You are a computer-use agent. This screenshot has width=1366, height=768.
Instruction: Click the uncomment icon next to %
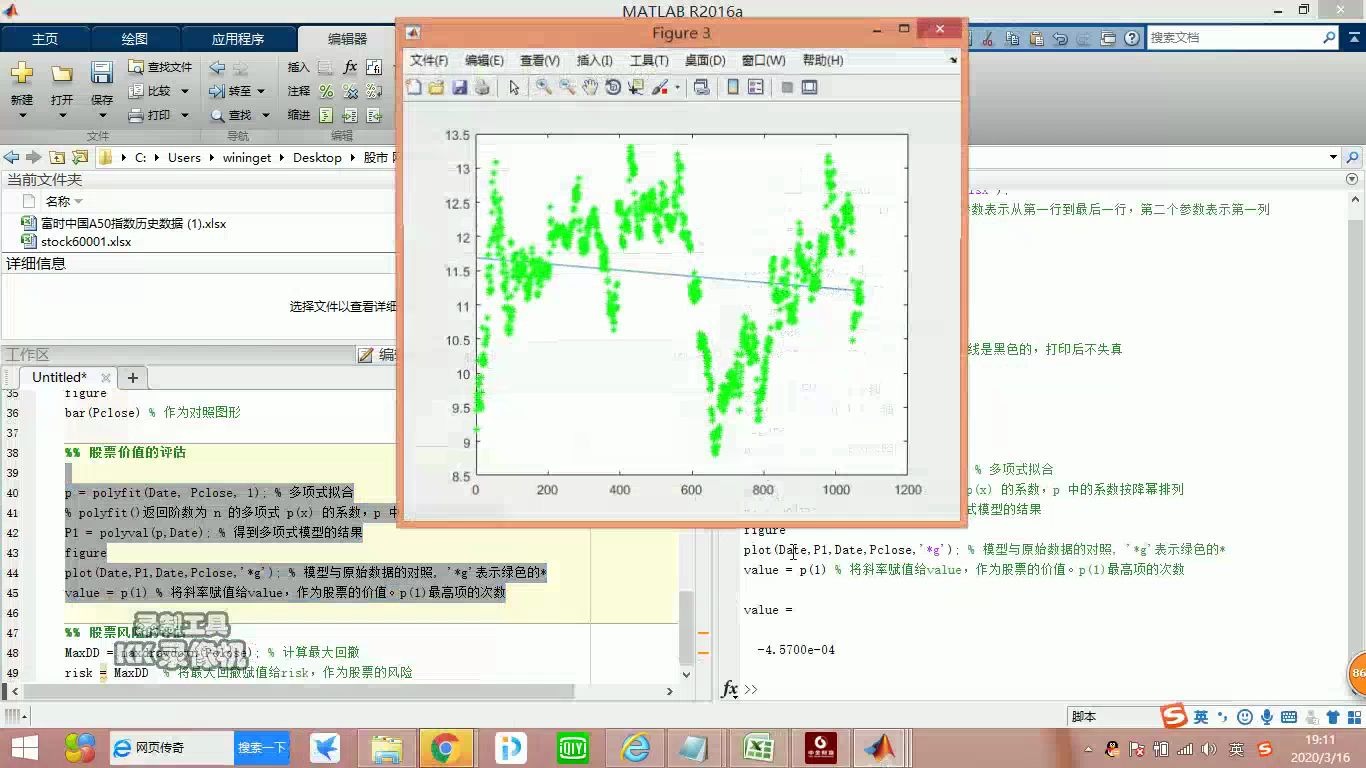click(x=350, y=91)
